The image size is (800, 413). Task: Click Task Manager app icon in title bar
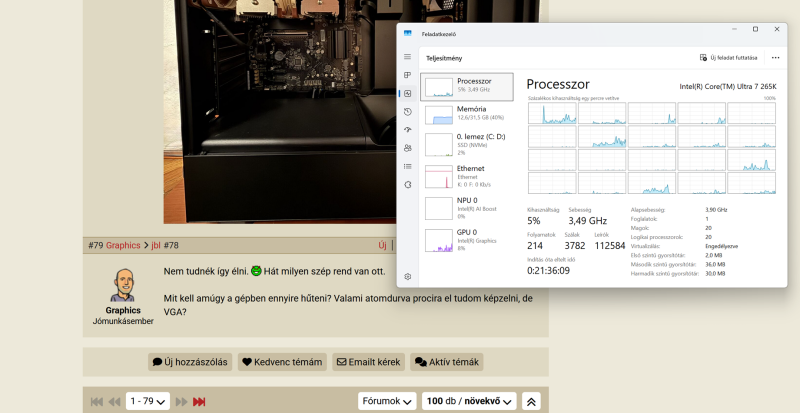(407, 34)
